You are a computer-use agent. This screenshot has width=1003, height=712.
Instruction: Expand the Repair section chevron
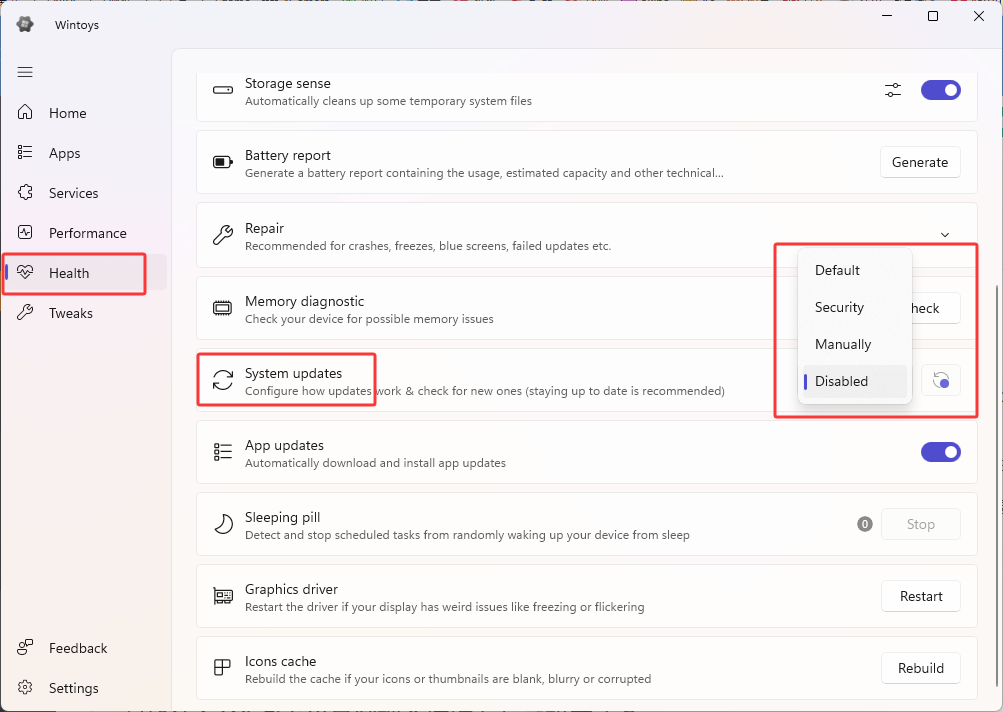click(x=944, y=234)
